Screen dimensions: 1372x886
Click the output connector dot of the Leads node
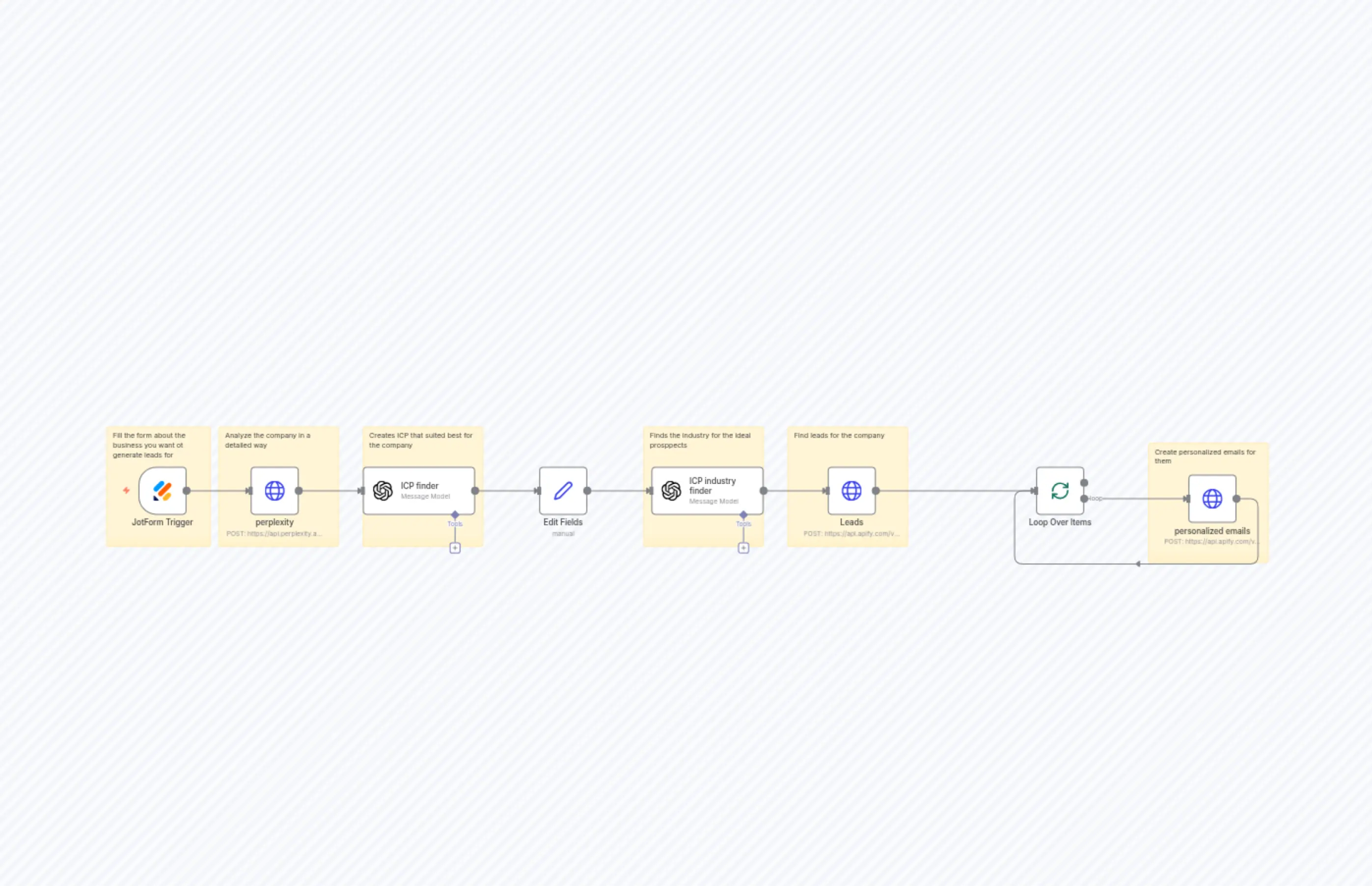pyautogui.click(x=876, y=491)
